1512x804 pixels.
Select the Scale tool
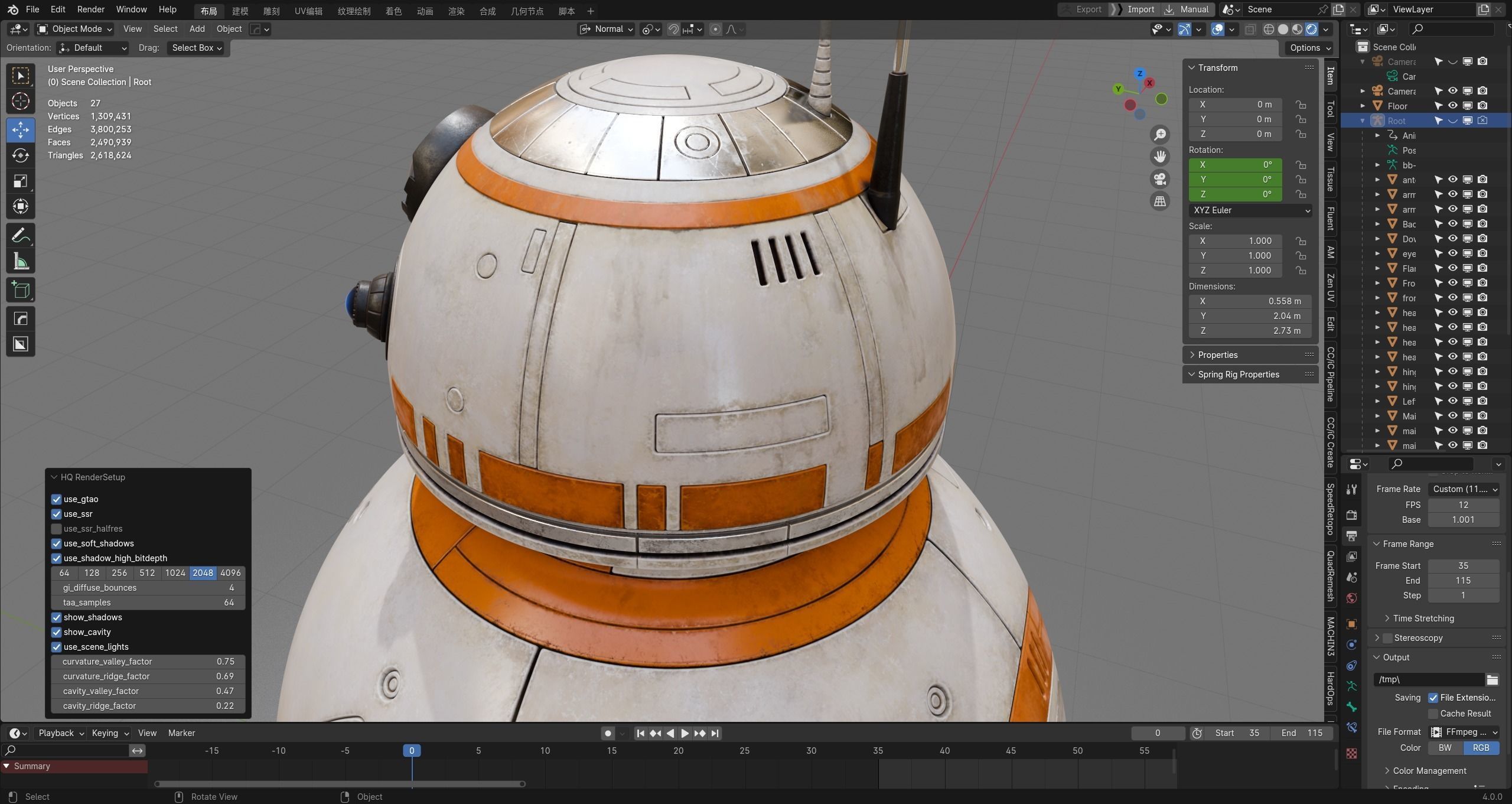(x=21, y=181)
